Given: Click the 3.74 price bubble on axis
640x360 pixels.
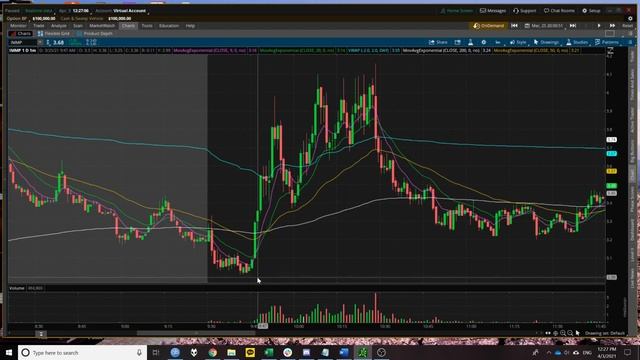Looking at the screenshot, I should pyautogui.click(x=611, y=140).
